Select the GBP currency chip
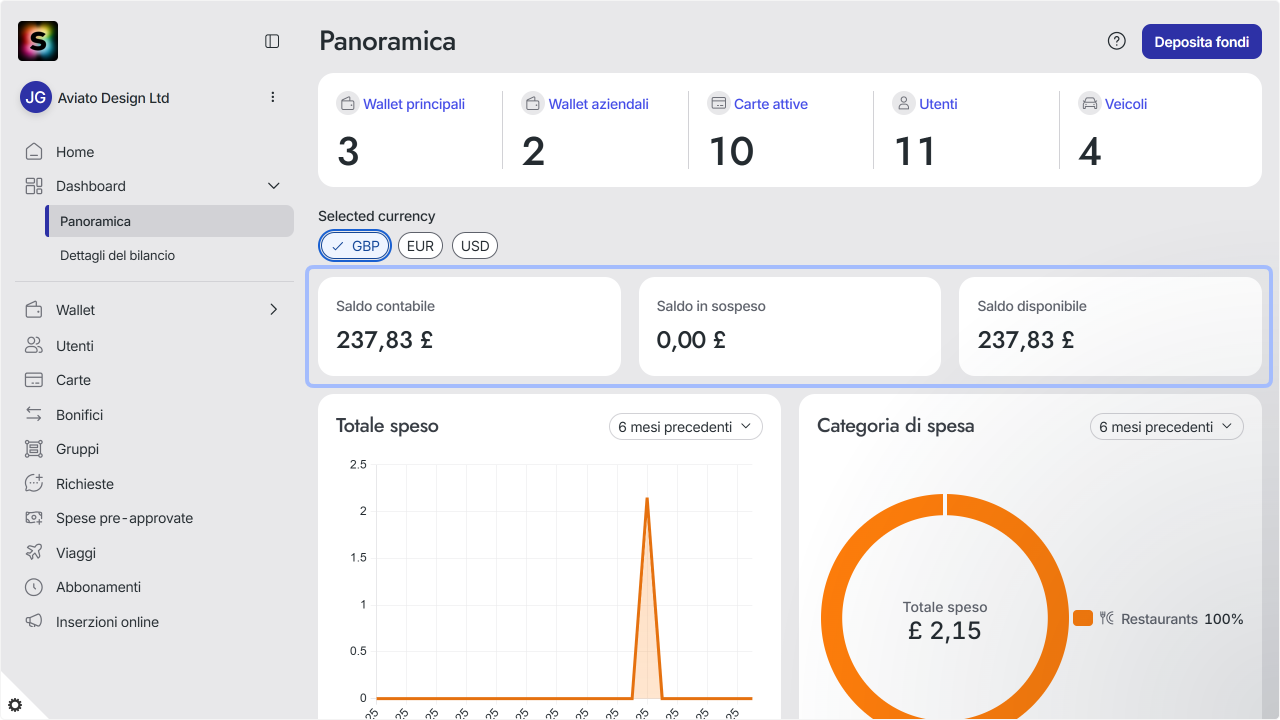 click(355, 246)
